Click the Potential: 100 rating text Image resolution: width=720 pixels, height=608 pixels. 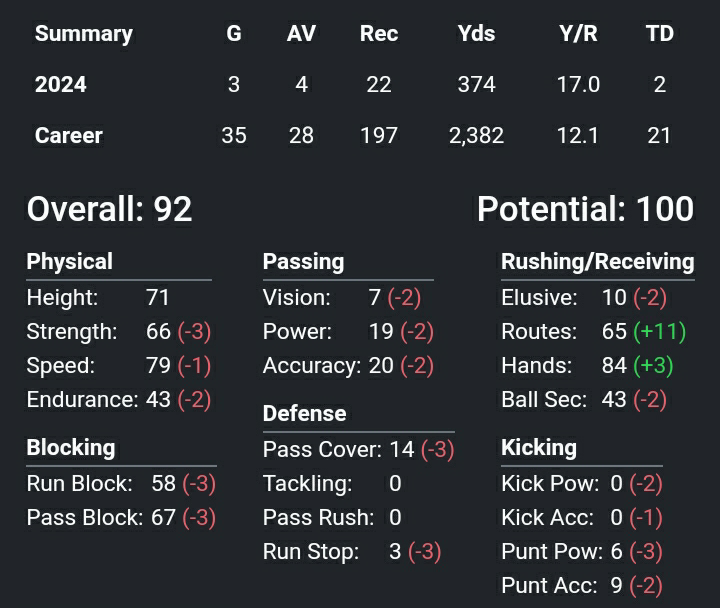pyautogui.click(x=585, y=209)
